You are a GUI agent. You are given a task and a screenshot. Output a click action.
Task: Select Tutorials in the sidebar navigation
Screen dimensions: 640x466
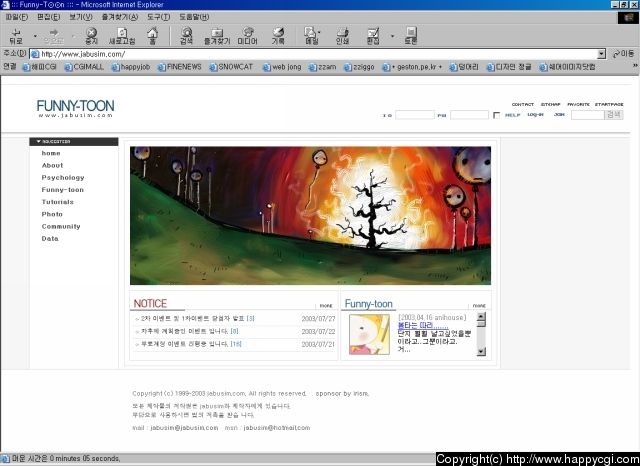[x=58, y=202]
